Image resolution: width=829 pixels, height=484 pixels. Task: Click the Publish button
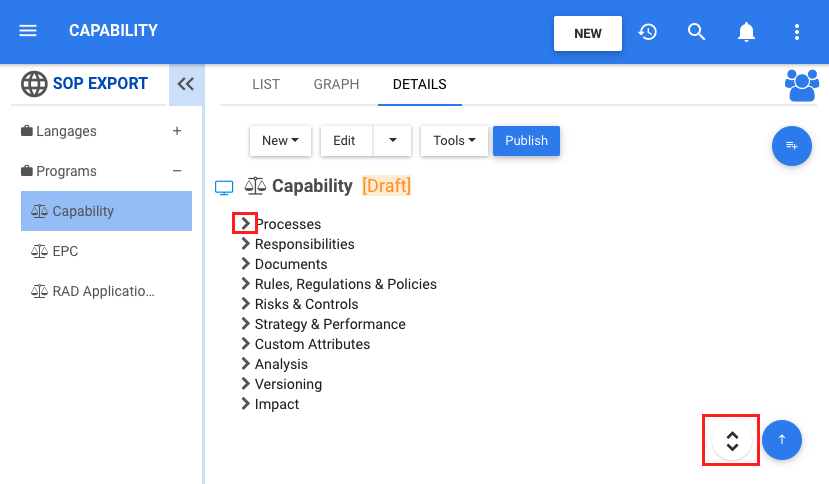526,141
